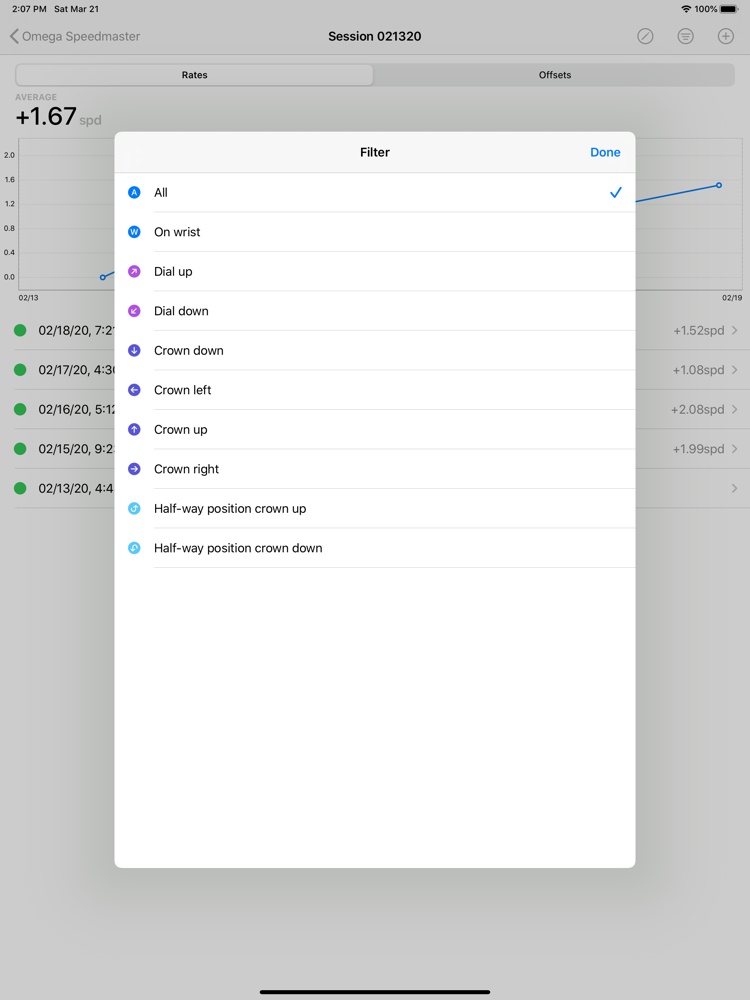750x1000 pixels.
Task: Switch to the Rates tab
Action: coord(195,75)
